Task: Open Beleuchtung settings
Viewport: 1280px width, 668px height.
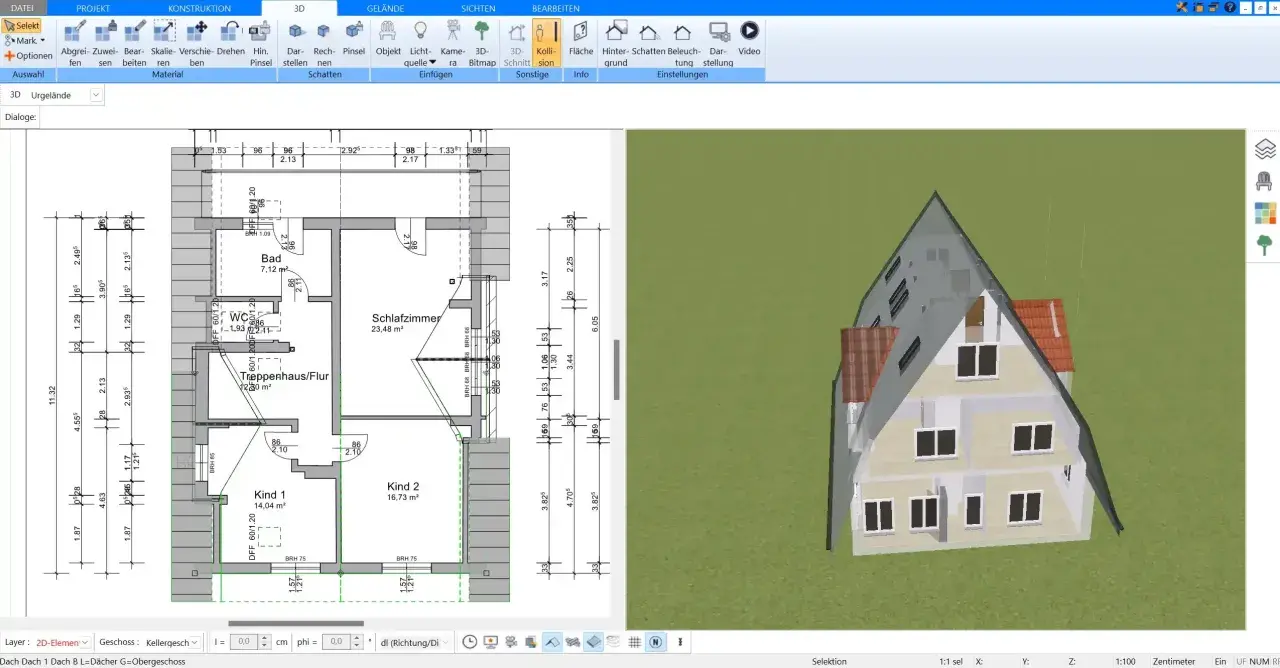Action: (x=684, y=42)
